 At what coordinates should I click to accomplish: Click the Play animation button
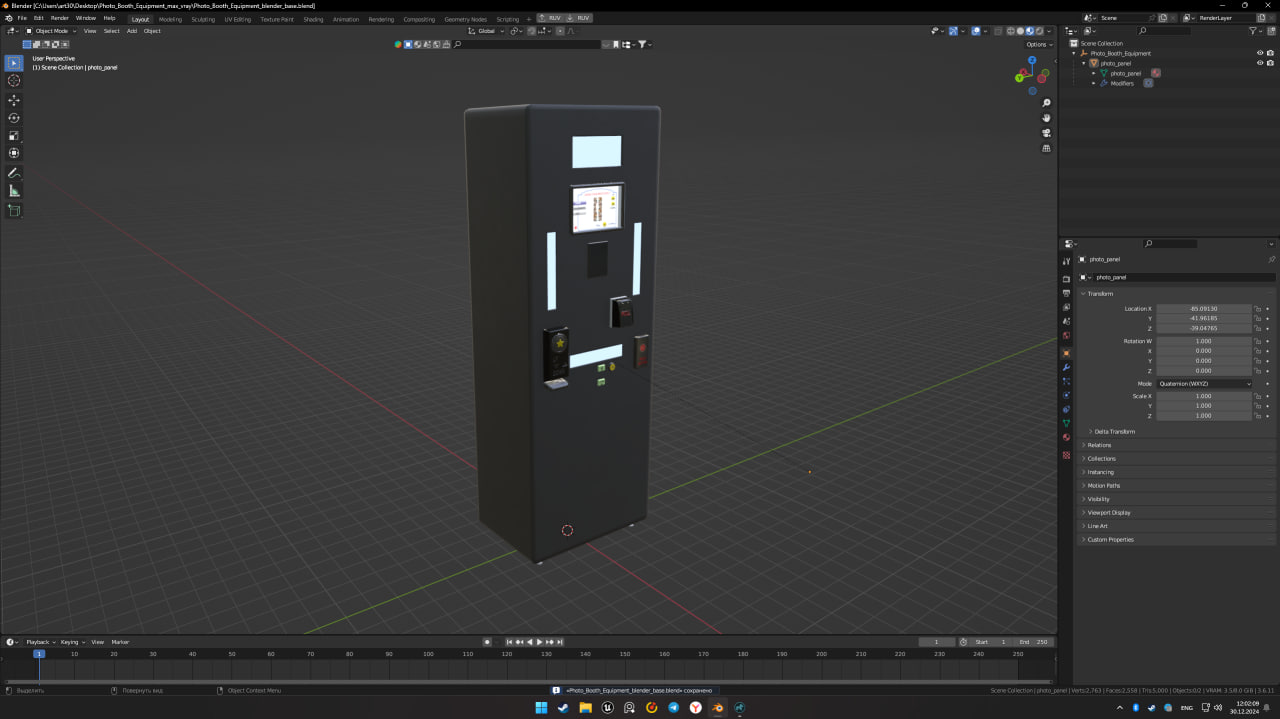pyautogui.click(x=539, y=642)
